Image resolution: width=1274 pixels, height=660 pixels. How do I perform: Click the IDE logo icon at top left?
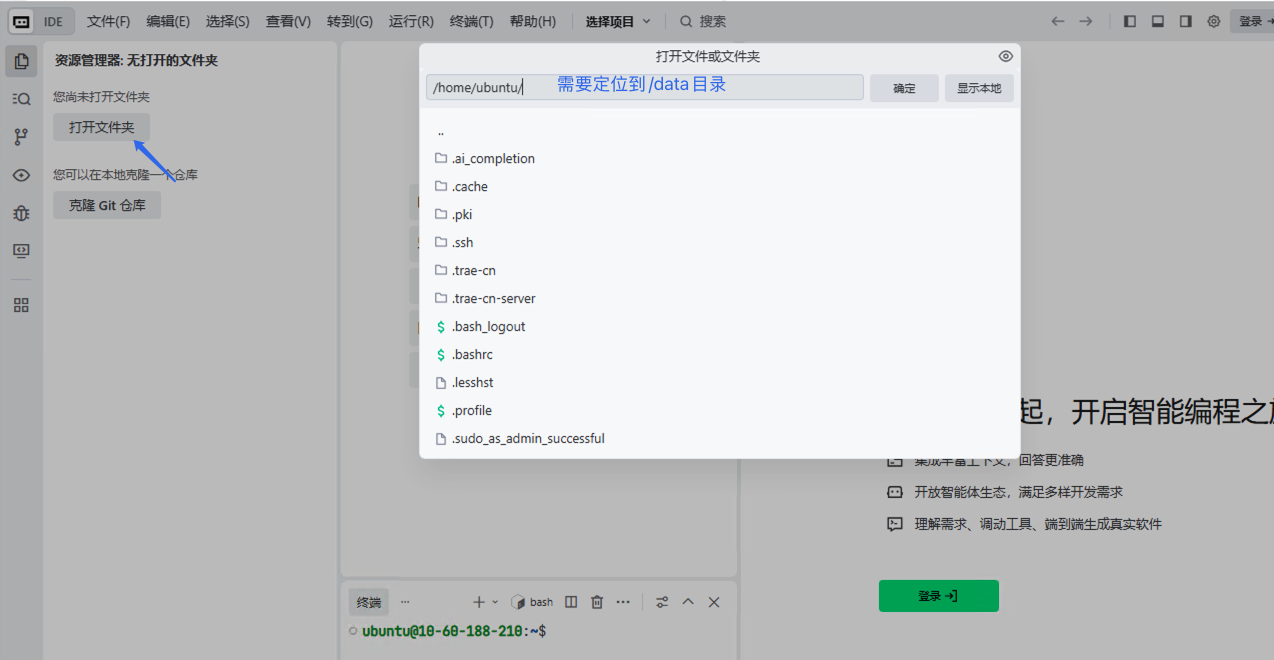[21, 21]
